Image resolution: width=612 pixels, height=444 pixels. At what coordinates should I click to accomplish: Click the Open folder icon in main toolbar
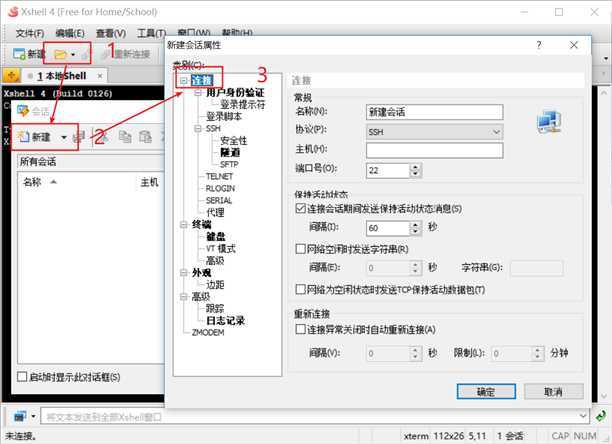tap(60, 54)
